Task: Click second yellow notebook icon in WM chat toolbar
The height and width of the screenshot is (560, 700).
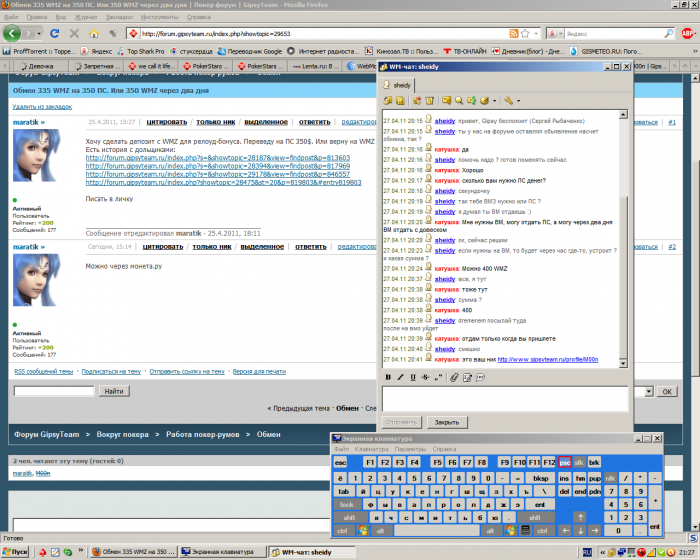Action: point(400,100)
